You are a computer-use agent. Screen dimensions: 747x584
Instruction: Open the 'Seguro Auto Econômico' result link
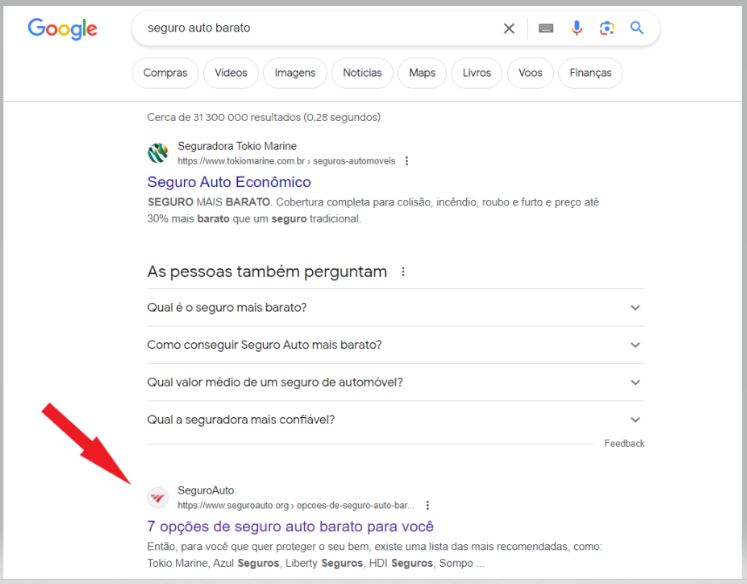tap(229, 182)
